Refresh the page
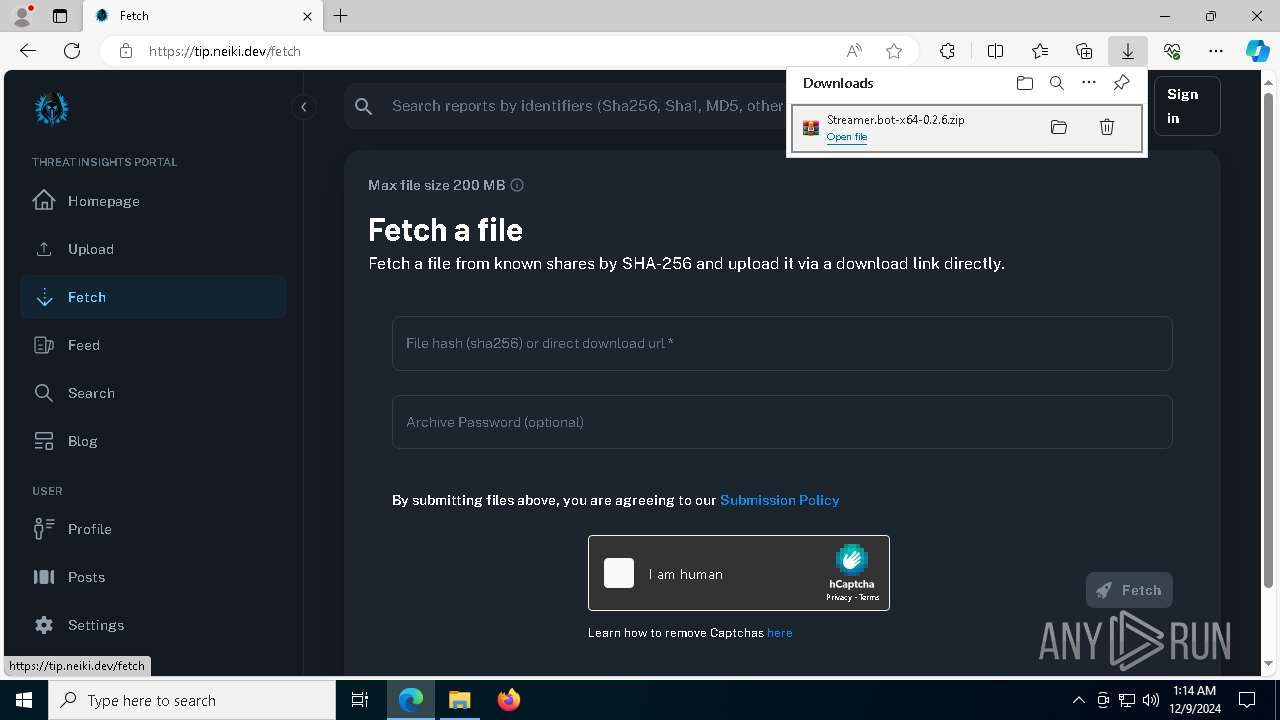Screen dimensions: 1280x720 click(72, 51)
